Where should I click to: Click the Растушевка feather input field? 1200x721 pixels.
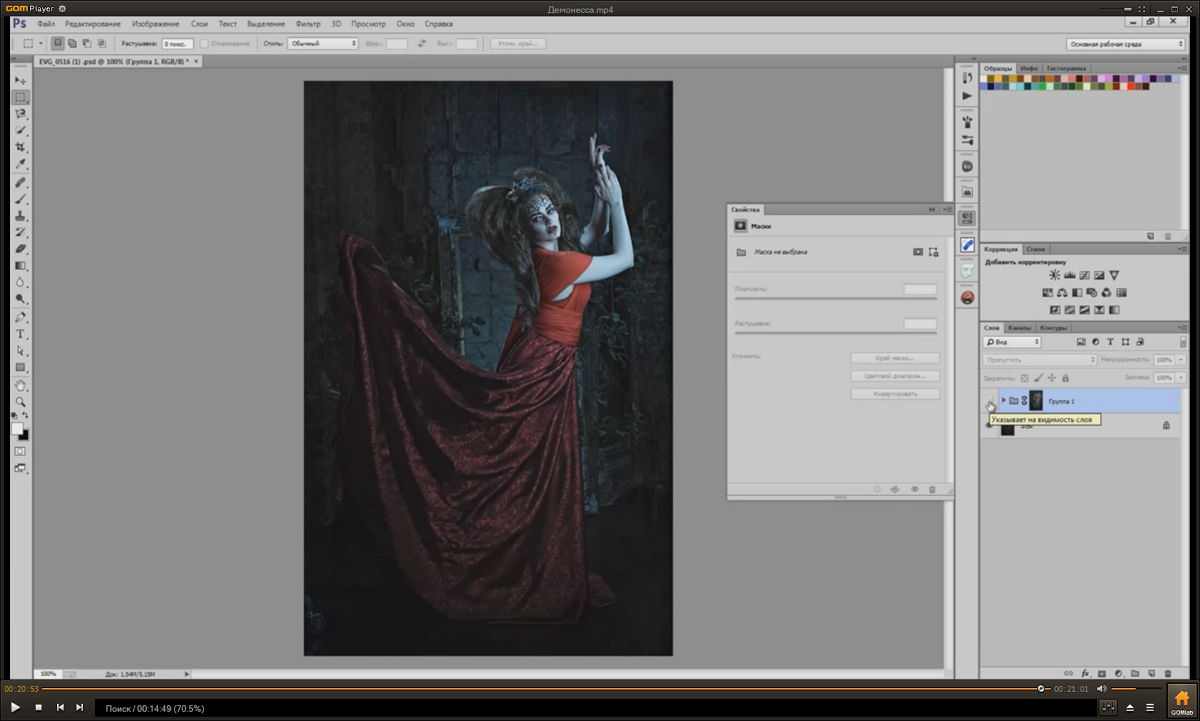click(178, 44)
